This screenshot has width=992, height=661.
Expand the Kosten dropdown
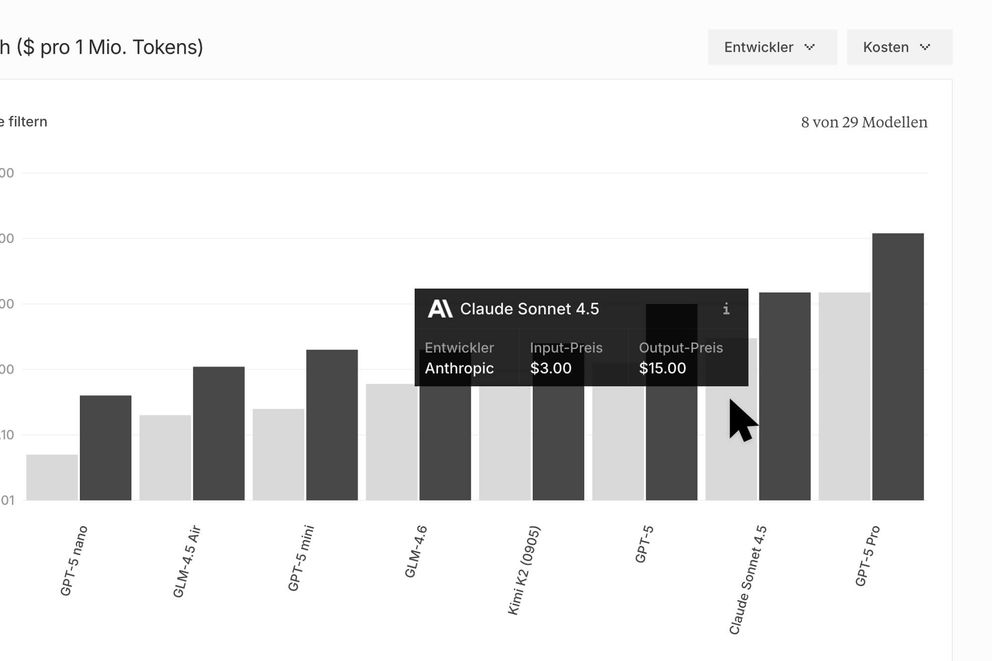pyautogui.click(x=899, y=47)
